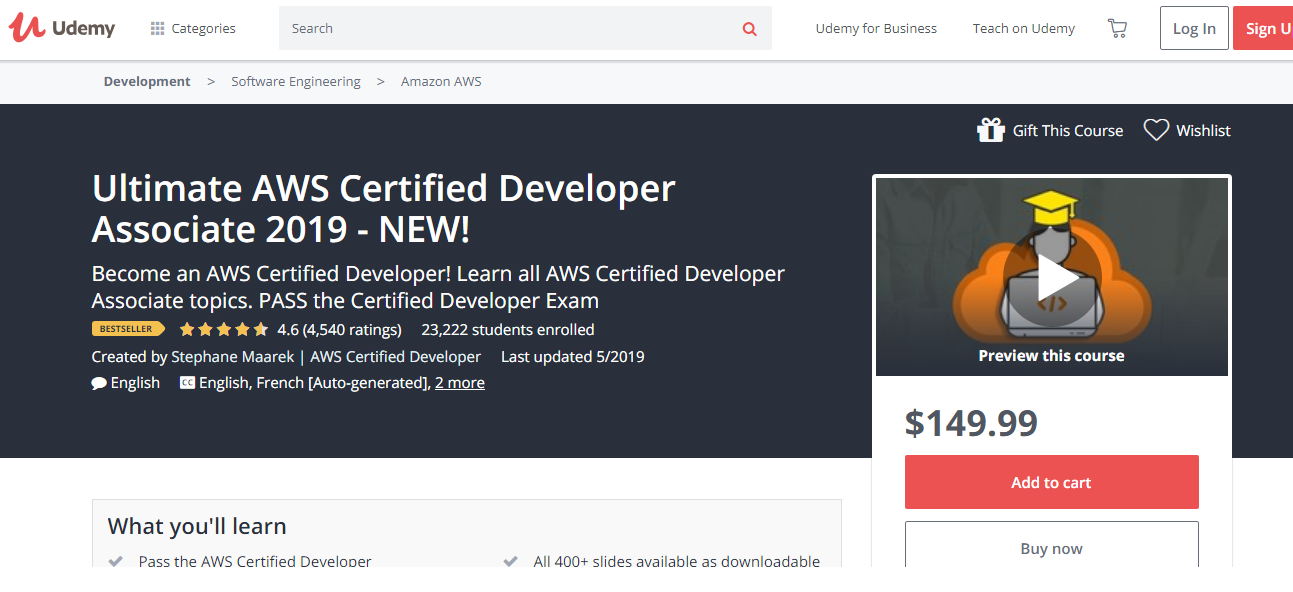Click the Wishlist heart icon
The height and width of the screenshot is (592, 1293).
(x=1156, y=130)
